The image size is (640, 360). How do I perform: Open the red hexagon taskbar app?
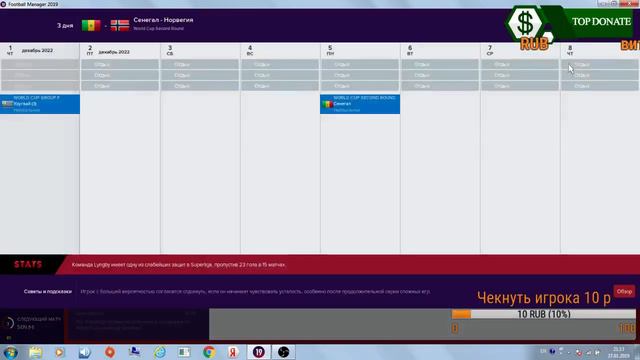(110, 352)
